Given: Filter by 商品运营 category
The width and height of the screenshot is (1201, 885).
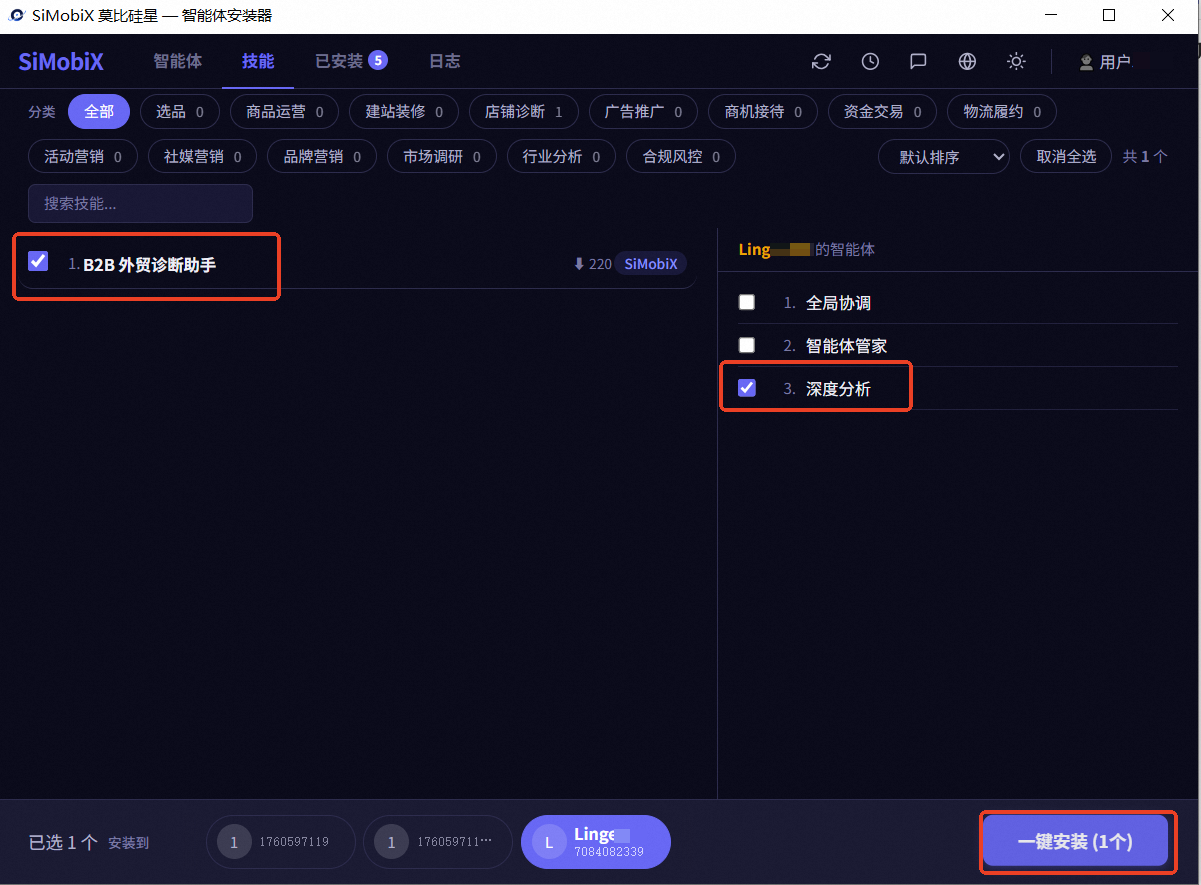Looking at the screenshot, I should click(285, 112).
